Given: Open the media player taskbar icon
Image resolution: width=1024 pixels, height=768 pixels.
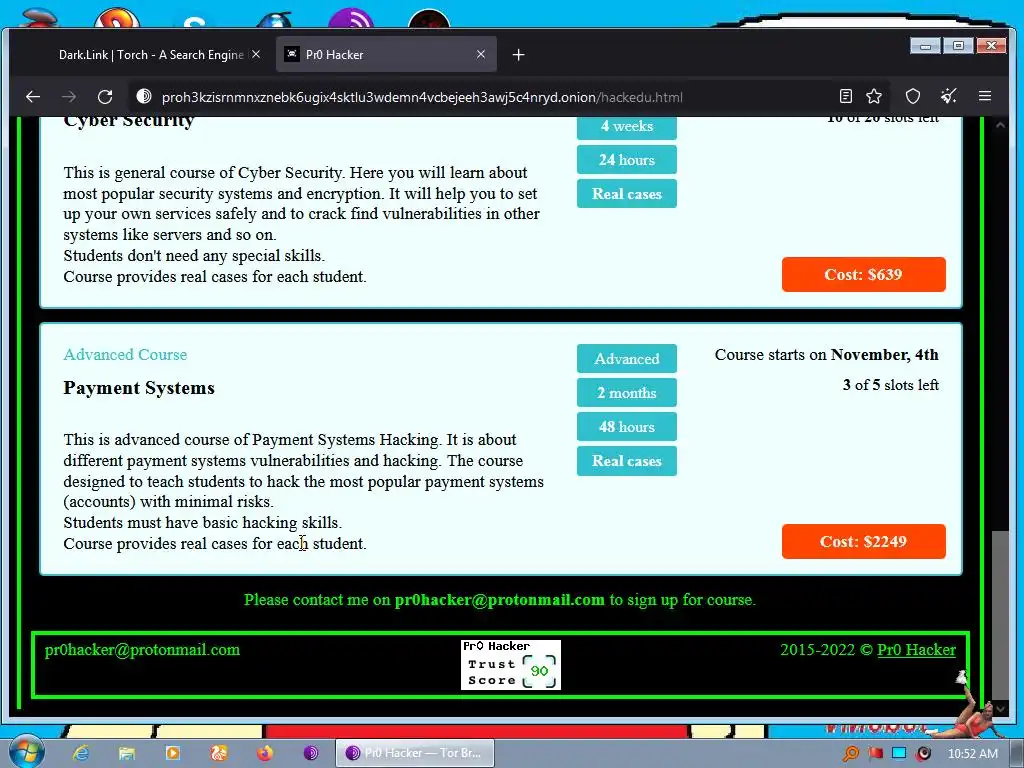Looking at the screenshot, I should click(x=172, y=753).
